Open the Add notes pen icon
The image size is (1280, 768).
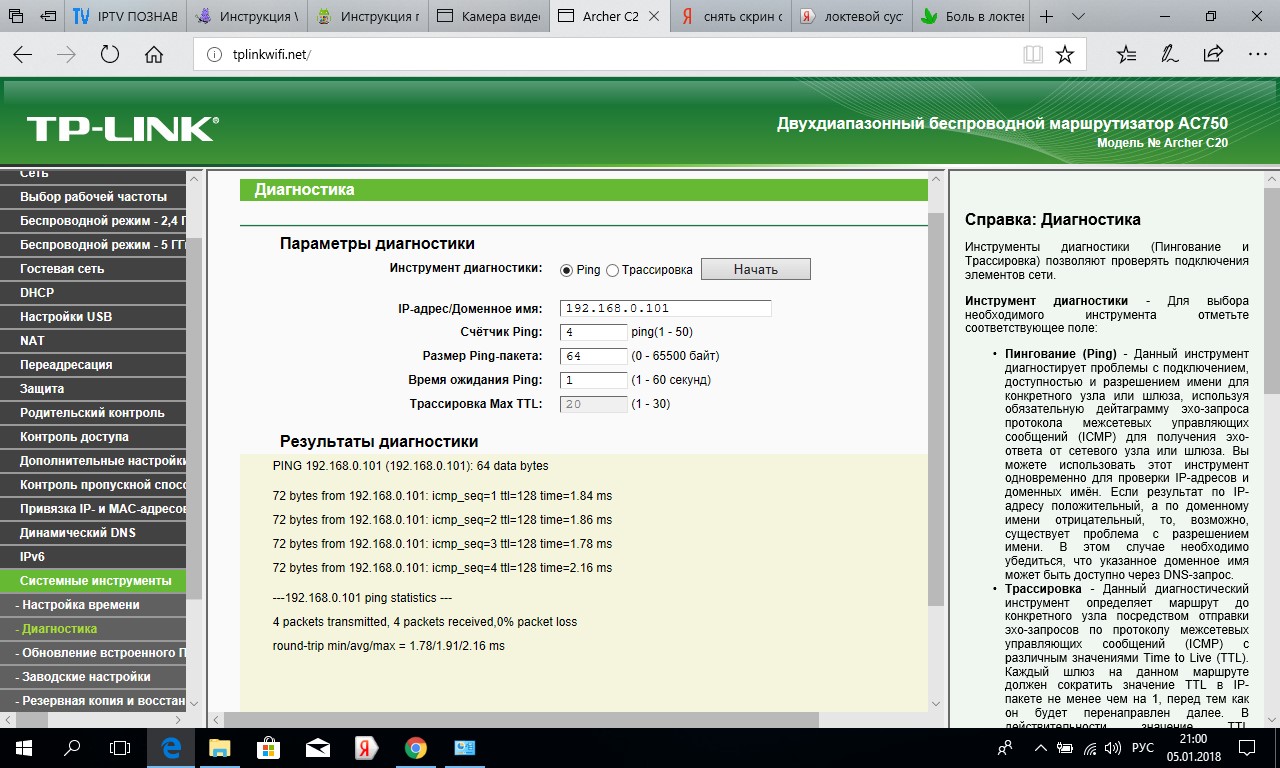pos(1169,54)
